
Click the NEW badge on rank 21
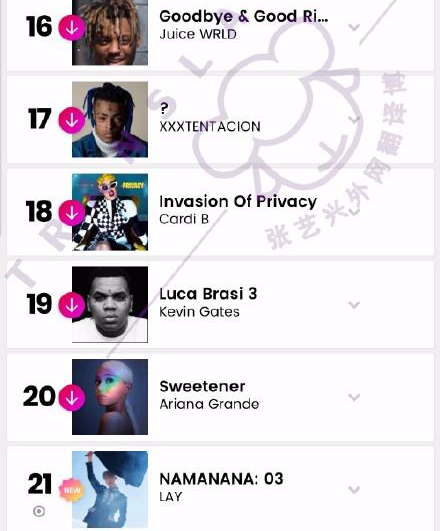pos(72,490)
